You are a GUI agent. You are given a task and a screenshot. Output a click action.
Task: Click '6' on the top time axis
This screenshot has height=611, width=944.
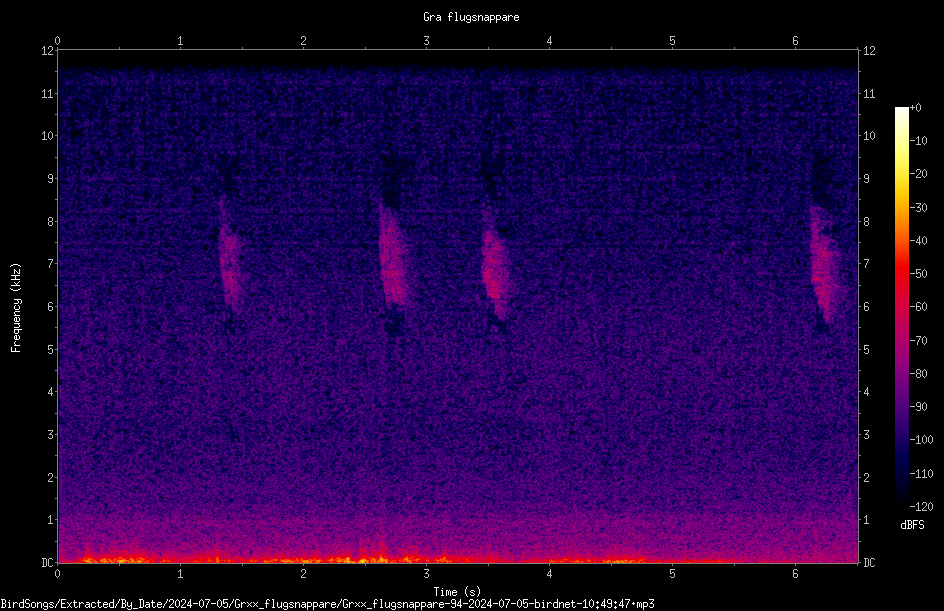click(x=795, y=41)
